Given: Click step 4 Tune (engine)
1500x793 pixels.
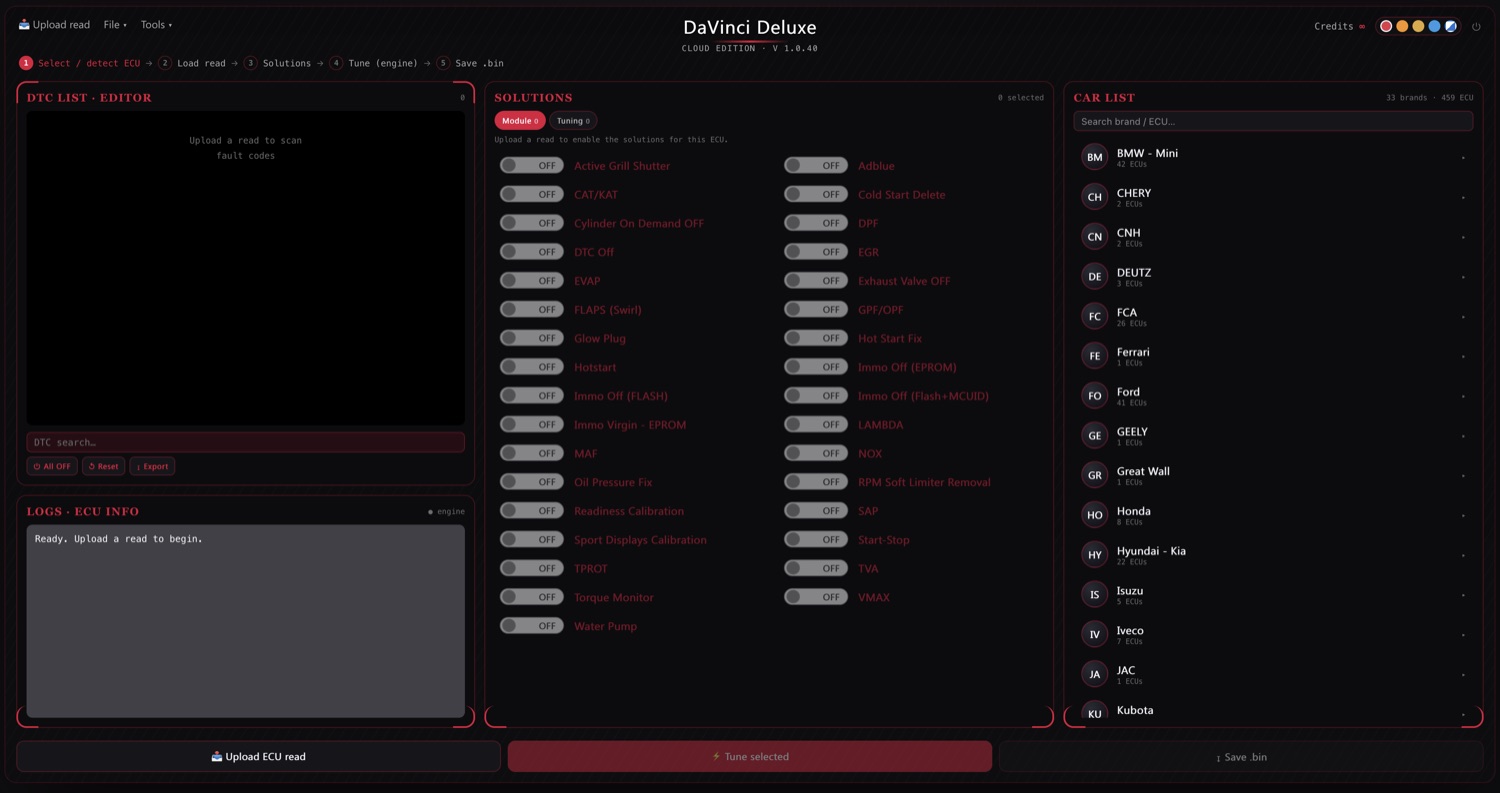Looking at the screenshot, I should click(374, 63).
